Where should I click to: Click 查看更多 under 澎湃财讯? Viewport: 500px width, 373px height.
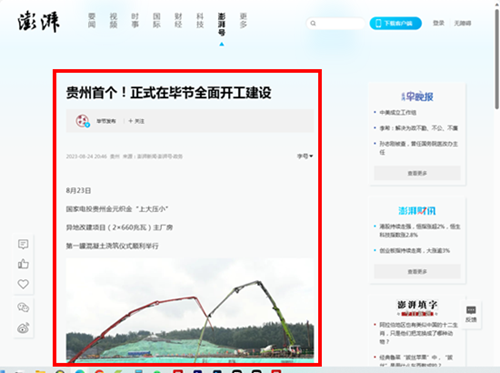pos(417,271)
